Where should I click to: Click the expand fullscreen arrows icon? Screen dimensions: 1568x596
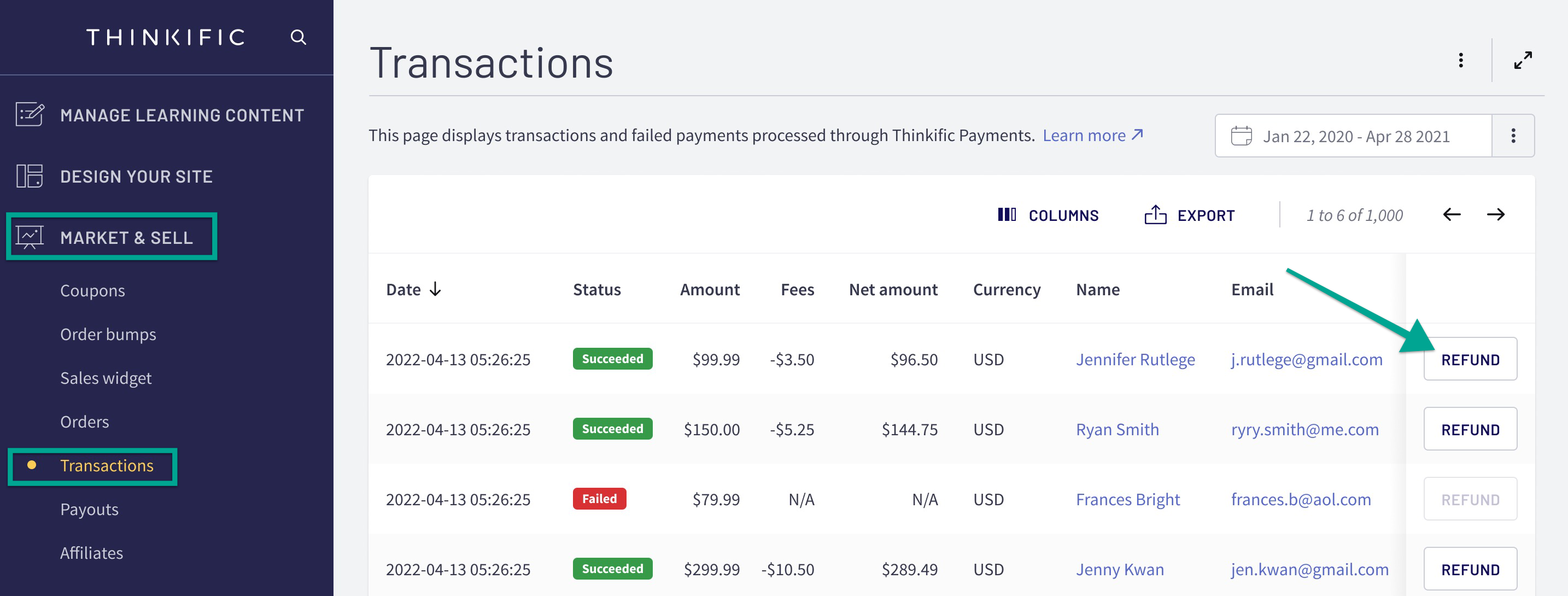[1522, 60]
